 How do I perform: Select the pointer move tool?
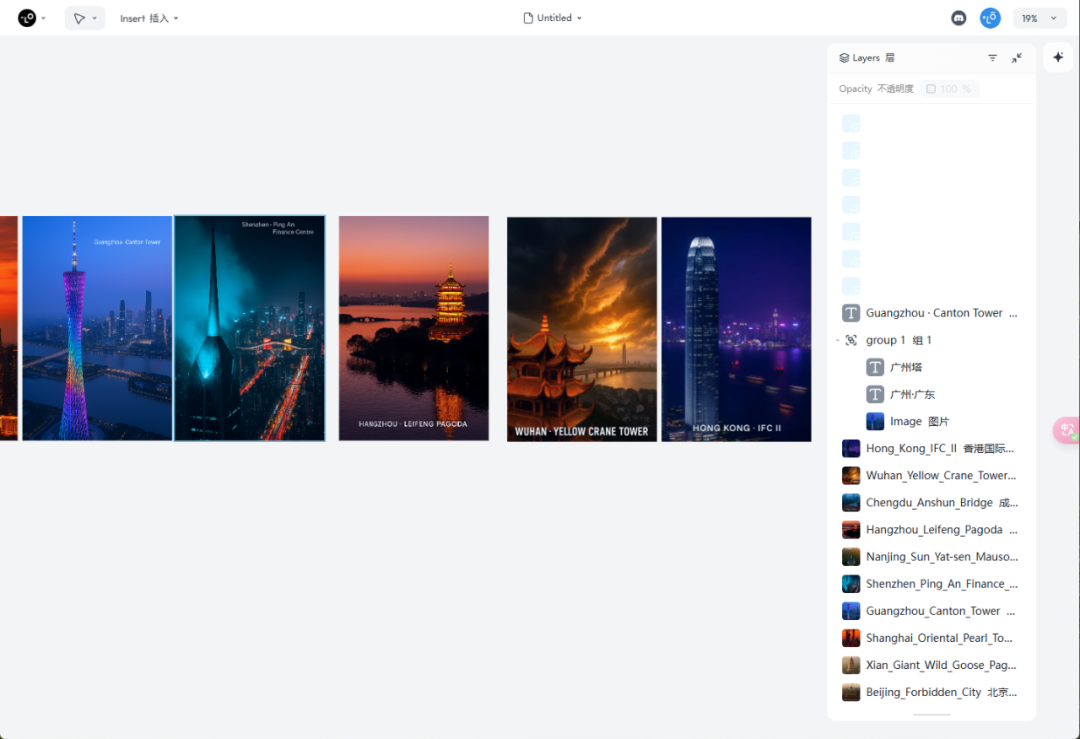pos(79,19)
